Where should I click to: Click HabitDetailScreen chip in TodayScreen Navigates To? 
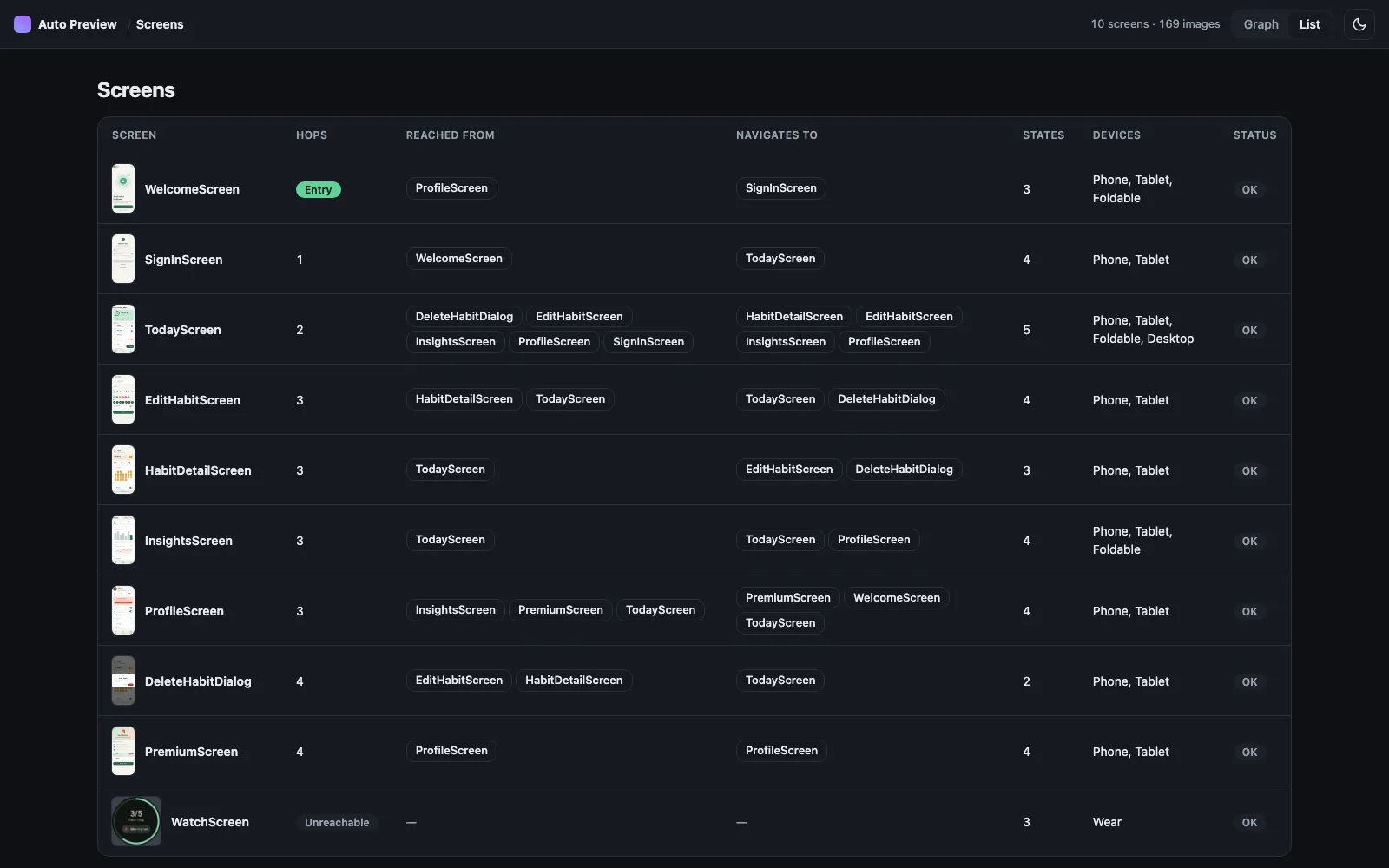pos(794,317)
